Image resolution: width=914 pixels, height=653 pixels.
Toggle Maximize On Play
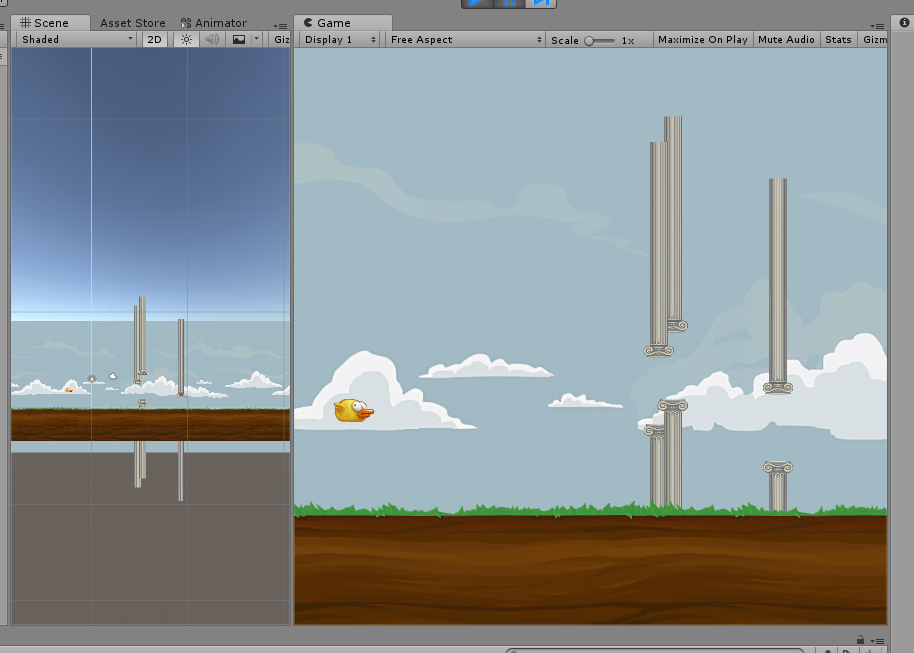pos(702,40)
